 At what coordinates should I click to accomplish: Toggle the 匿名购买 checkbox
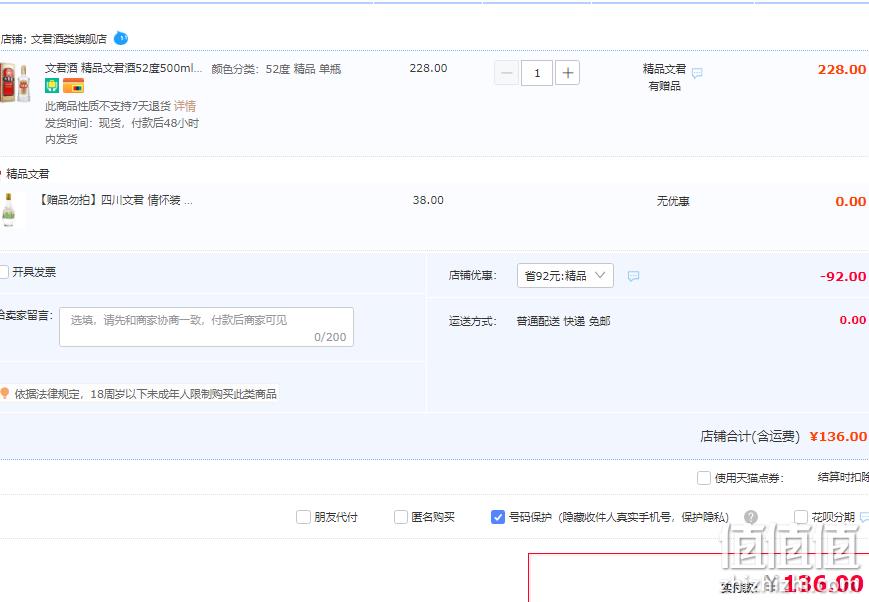coord(401,517)
